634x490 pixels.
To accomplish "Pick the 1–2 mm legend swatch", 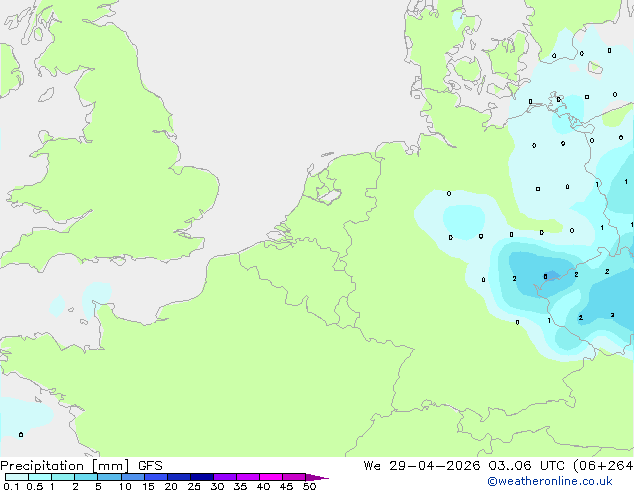I will click(x=63, y=477).
